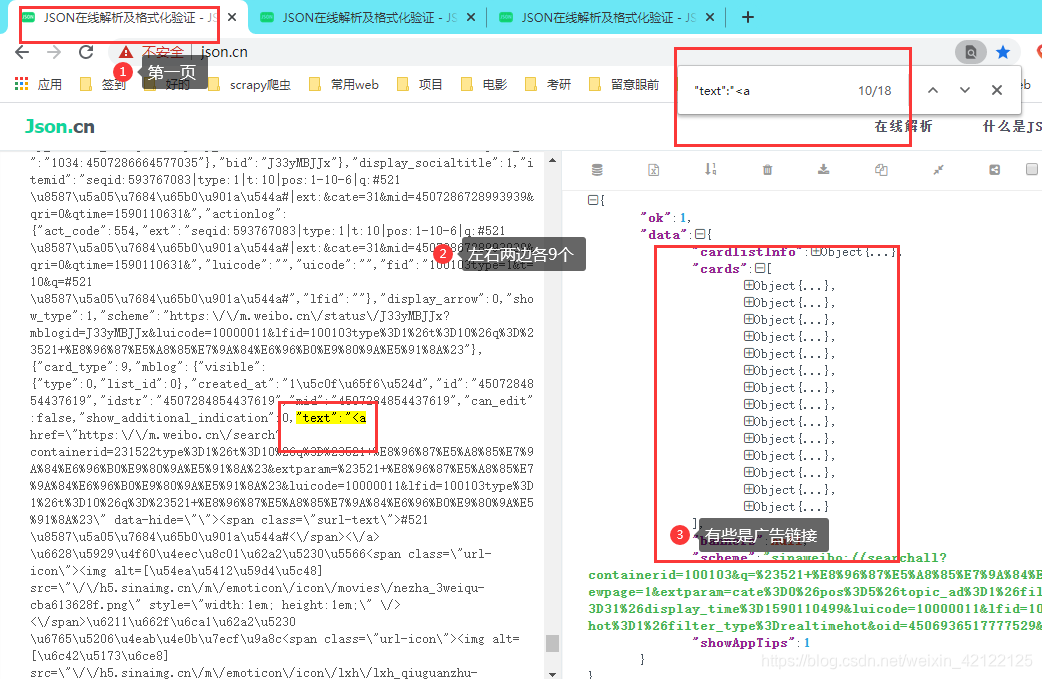Open the 考研 bookmark folder
Image resolution: width=1042 pixels, height=679 pixels.
pos(548,84)
